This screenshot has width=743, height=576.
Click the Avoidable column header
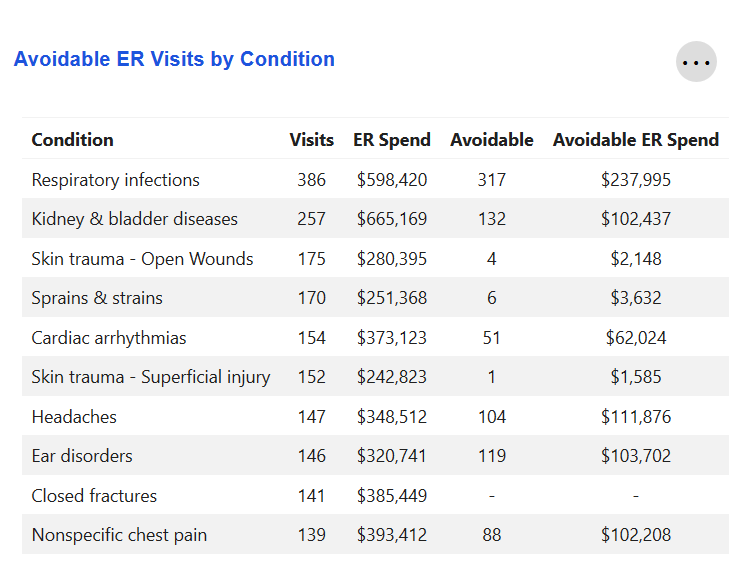point(492,140)
